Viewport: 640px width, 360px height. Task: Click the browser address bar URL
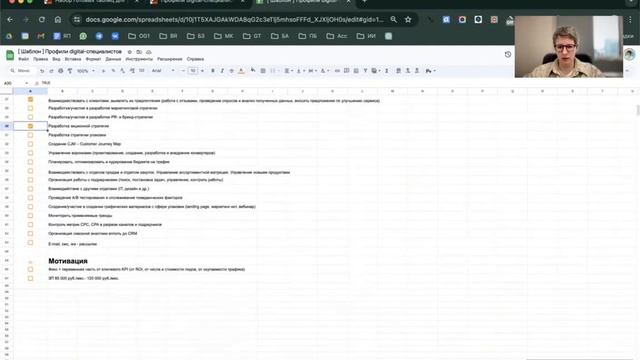pos(234,20)
